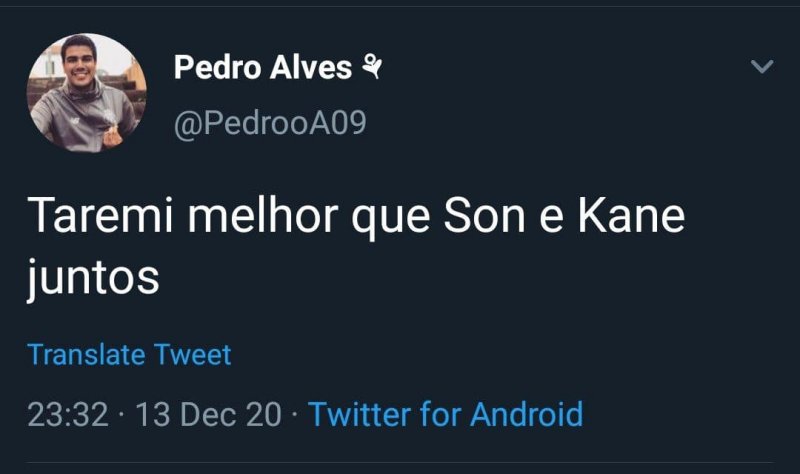Click the Translate Tweet link
800x474 pixels.
(x=129, y=354)
